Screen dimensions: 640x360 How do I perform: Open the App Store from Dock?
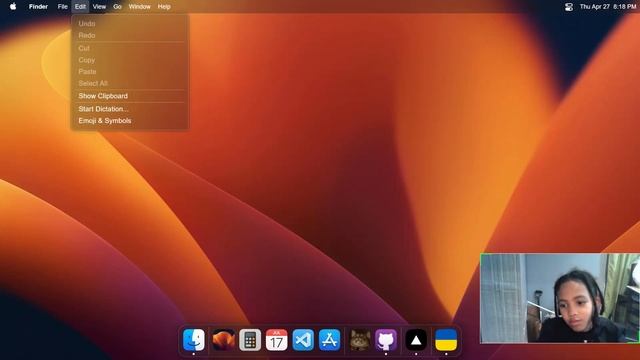329,340
